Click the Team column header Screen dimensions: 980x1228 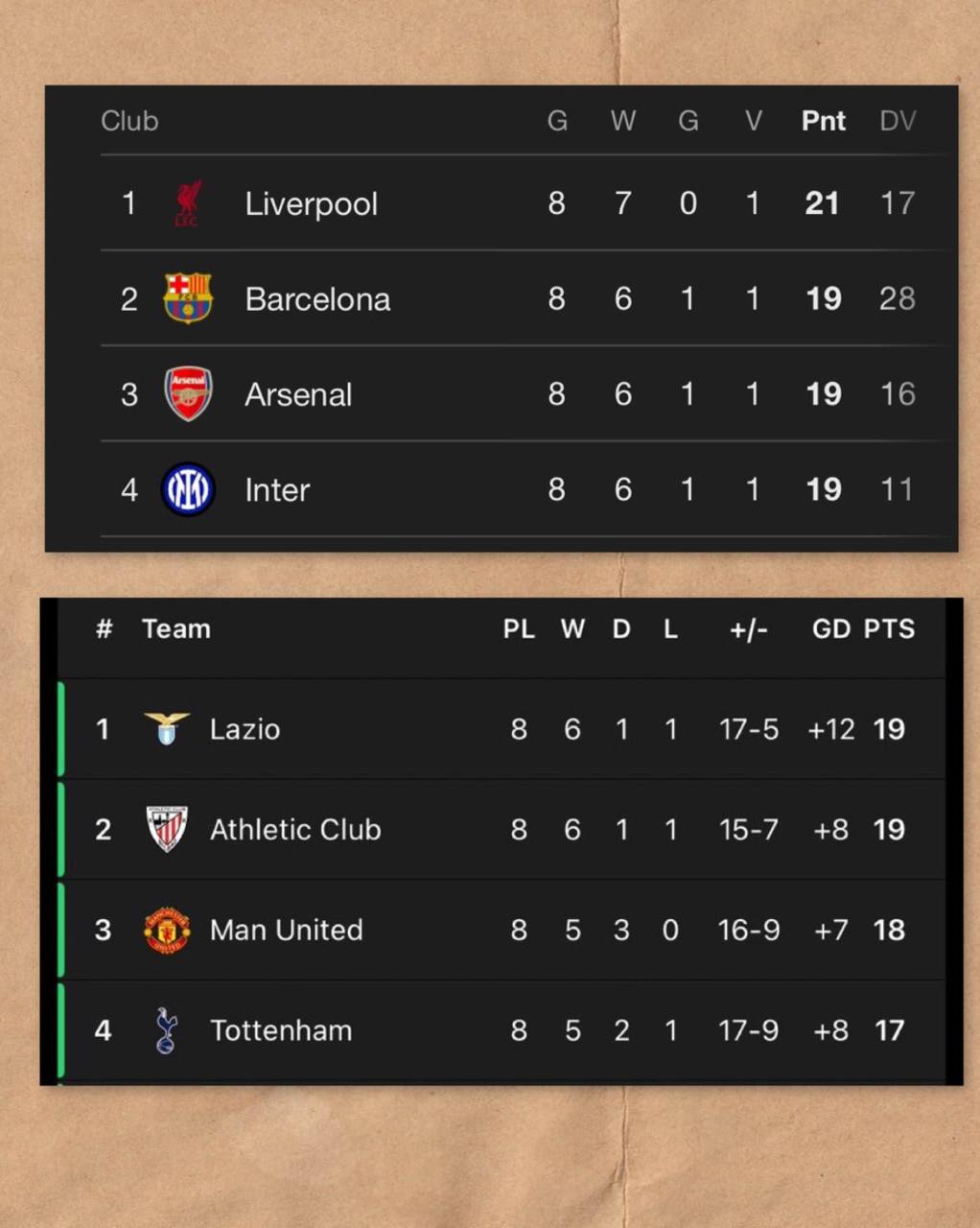pos(176,629)
